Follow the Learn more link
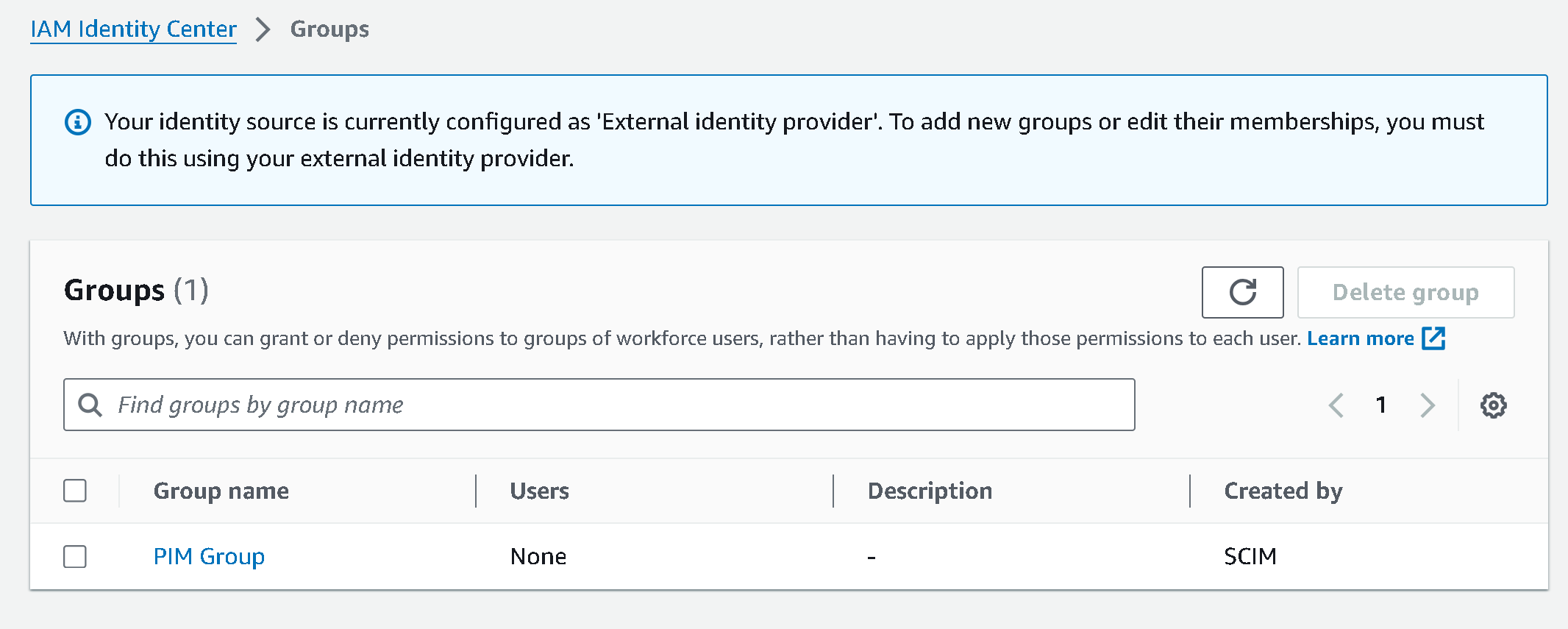Screen dimensions: 1568x629 tap(1360, 338)
